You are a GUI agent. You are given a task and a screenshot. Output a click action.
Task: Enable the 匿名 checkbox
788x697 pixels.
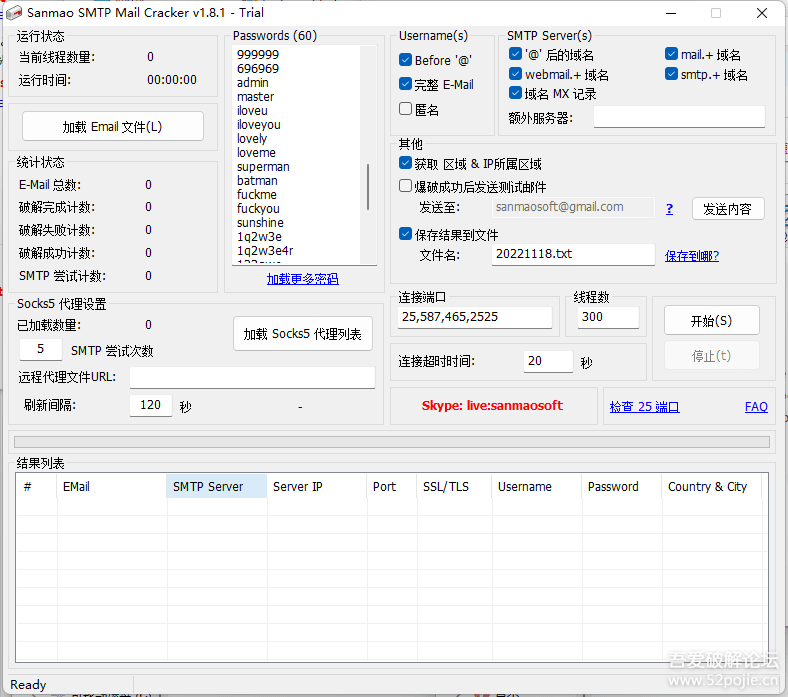[406, 109]
